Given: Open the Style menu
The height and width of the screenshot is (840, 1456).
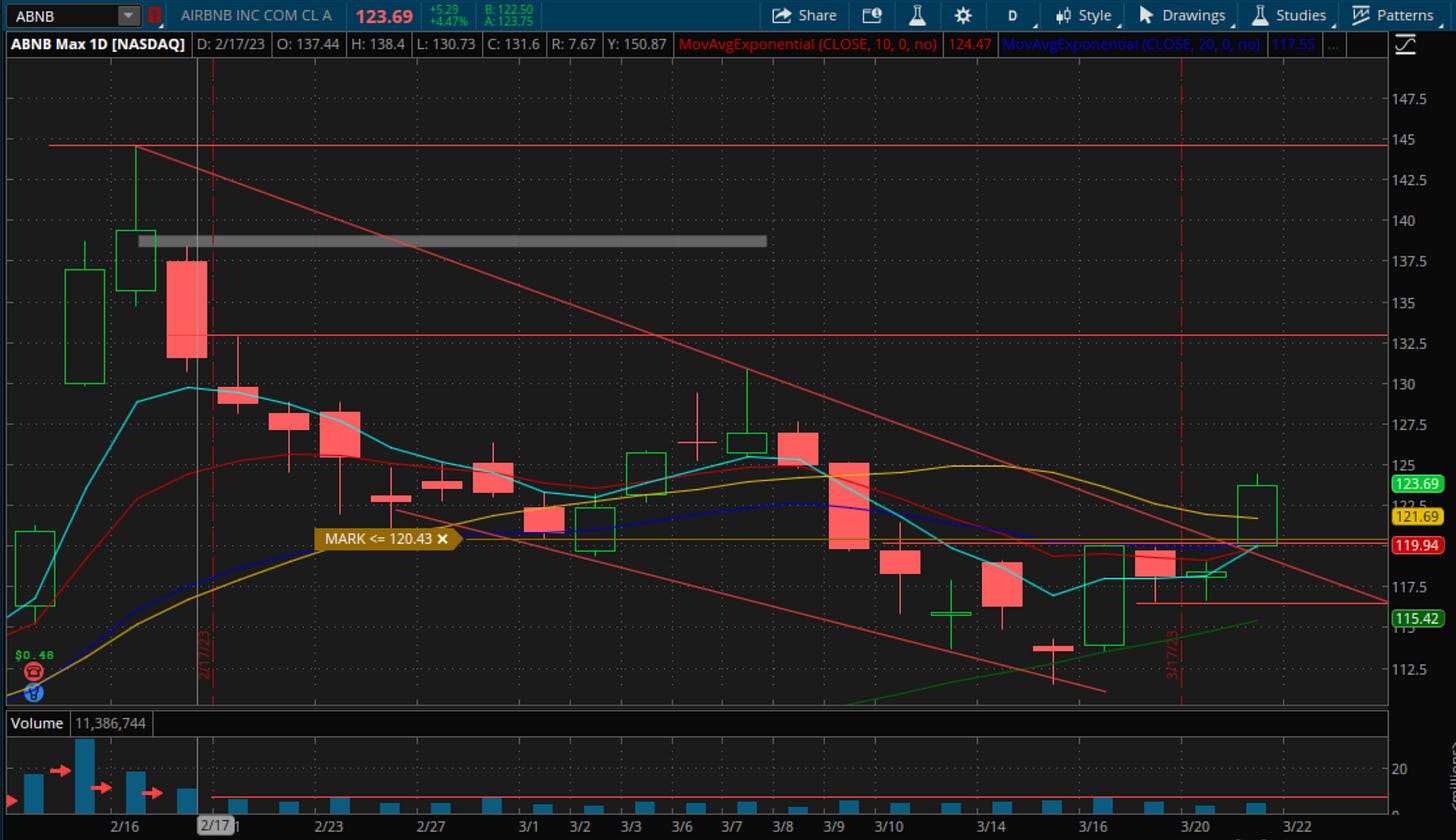Looking at the screenshot, I should point(1083,15).
